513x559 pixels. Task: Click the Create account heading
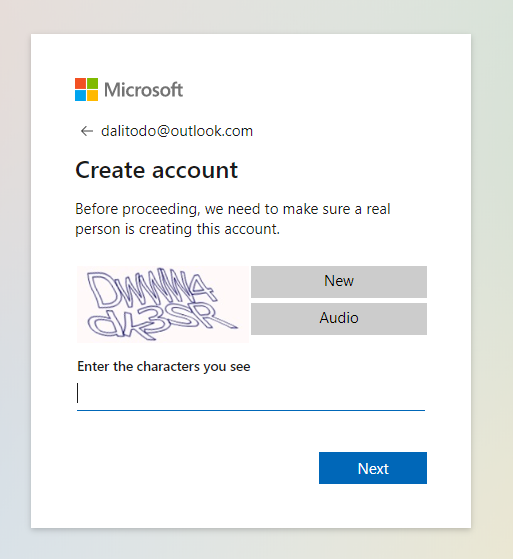click(157, 170)
